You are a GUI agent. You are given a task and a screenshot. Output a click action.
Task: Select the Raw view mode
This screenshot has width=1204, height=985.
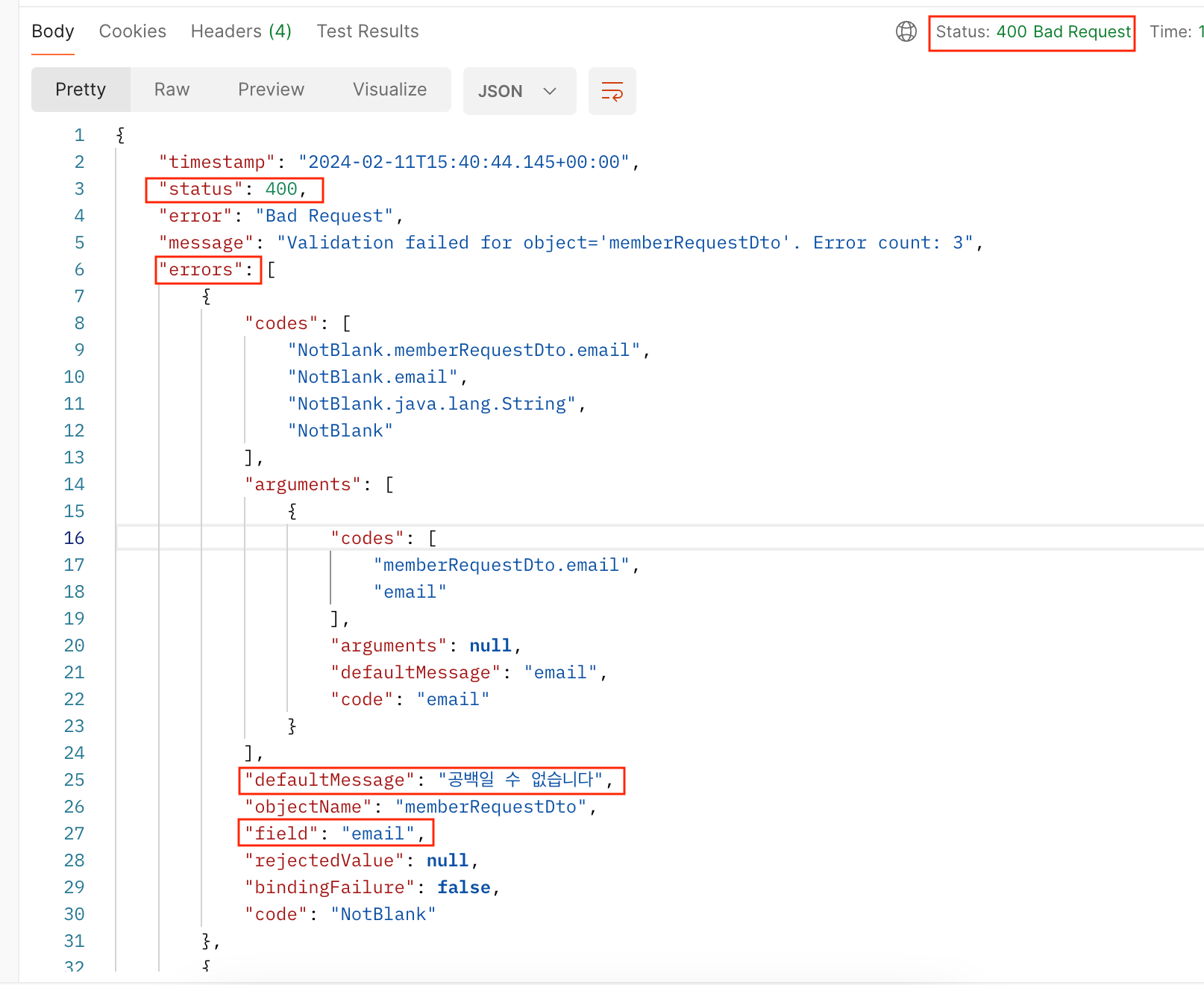[x=172, y=90]
